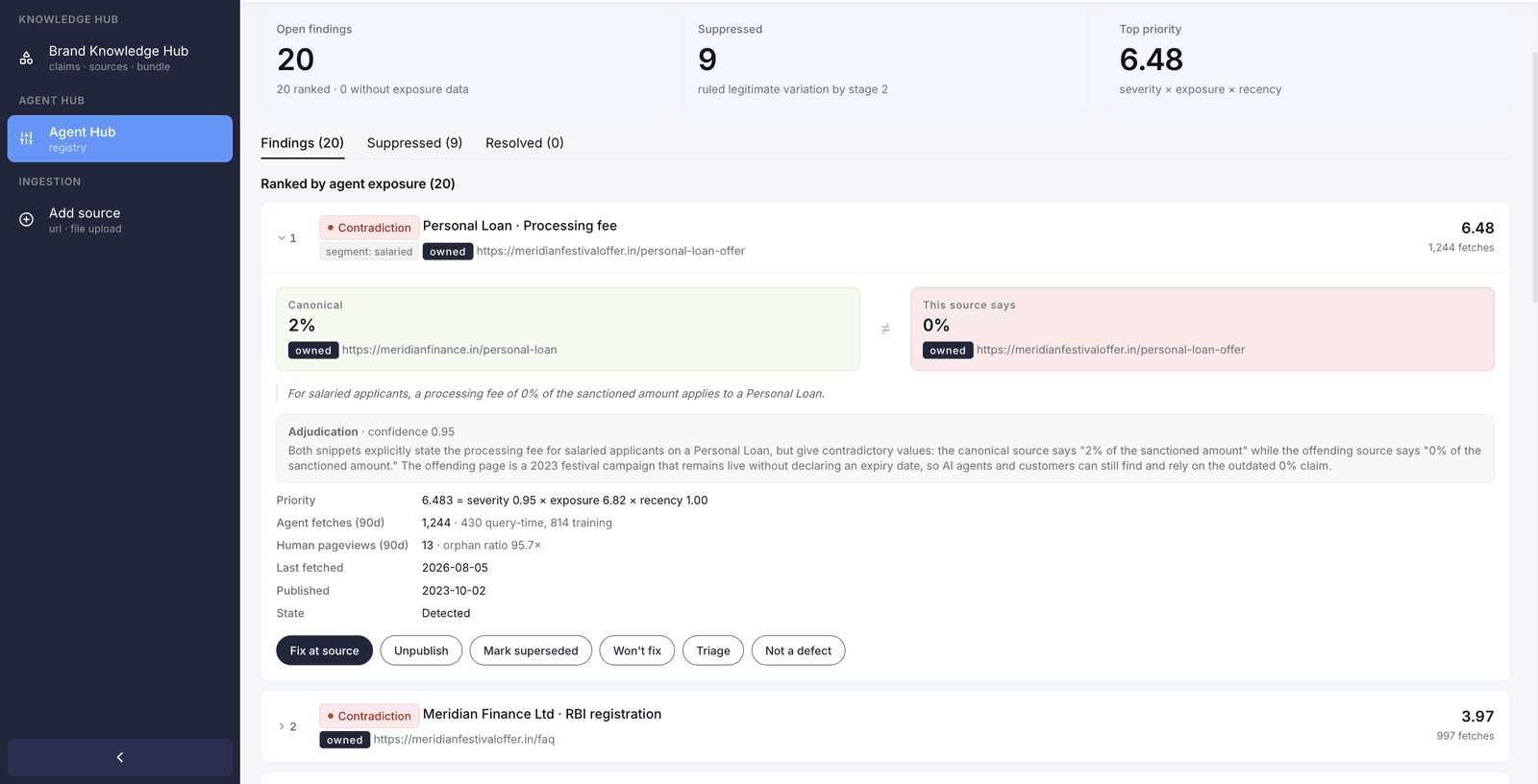Select Agent Hub in the sidebar
Screen dimensions: 1538x784
pyautogui.click(x=120, y=138)
